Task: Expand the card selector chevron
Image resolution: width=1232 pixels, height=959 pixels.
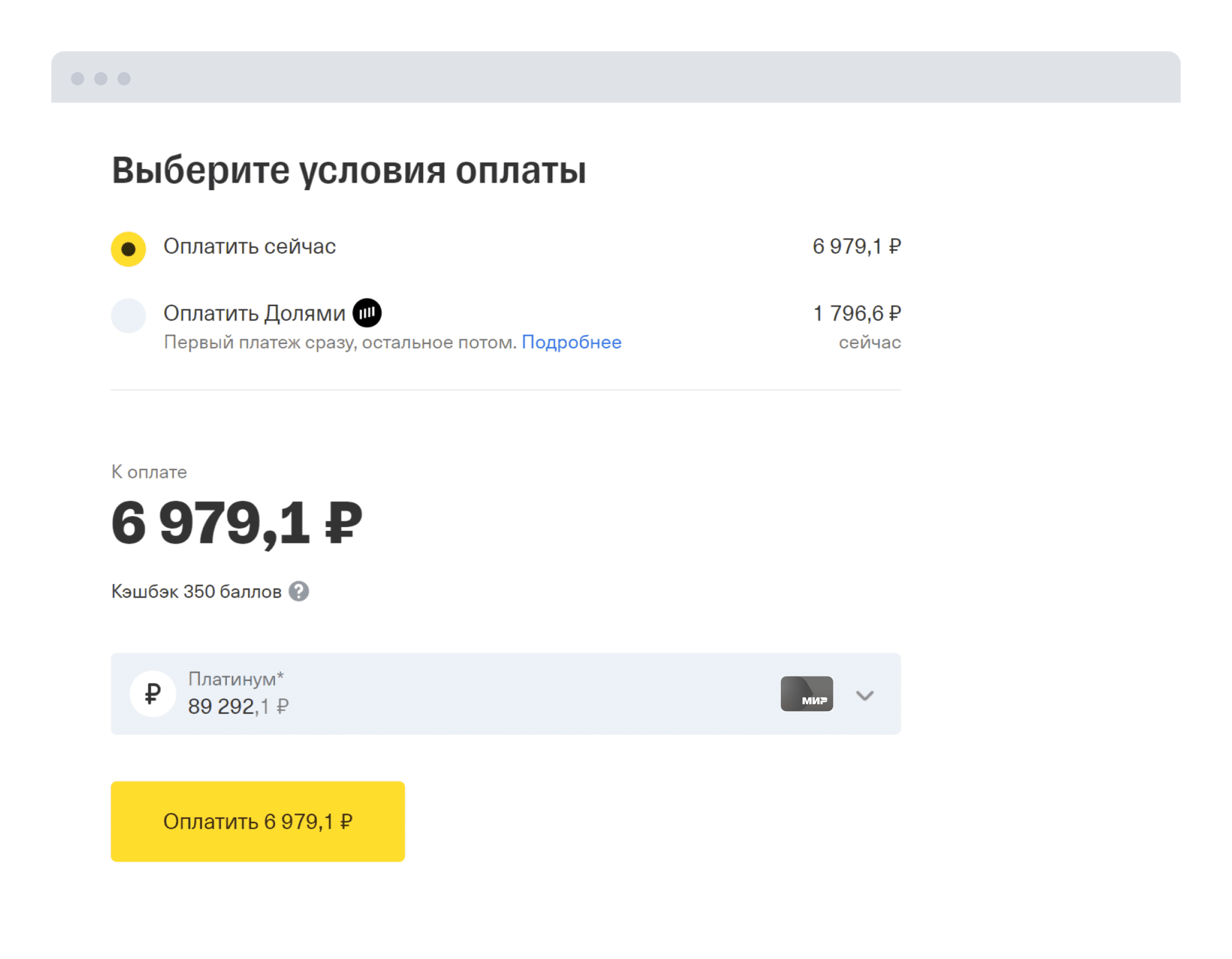Action: pos(864,695)
